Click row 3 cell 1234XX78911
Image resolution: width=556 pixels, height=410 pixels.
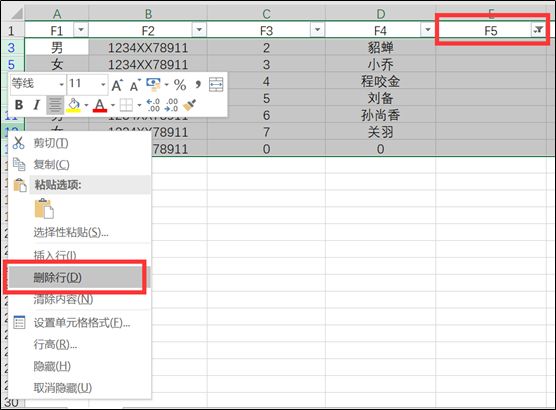click(148, 48)
